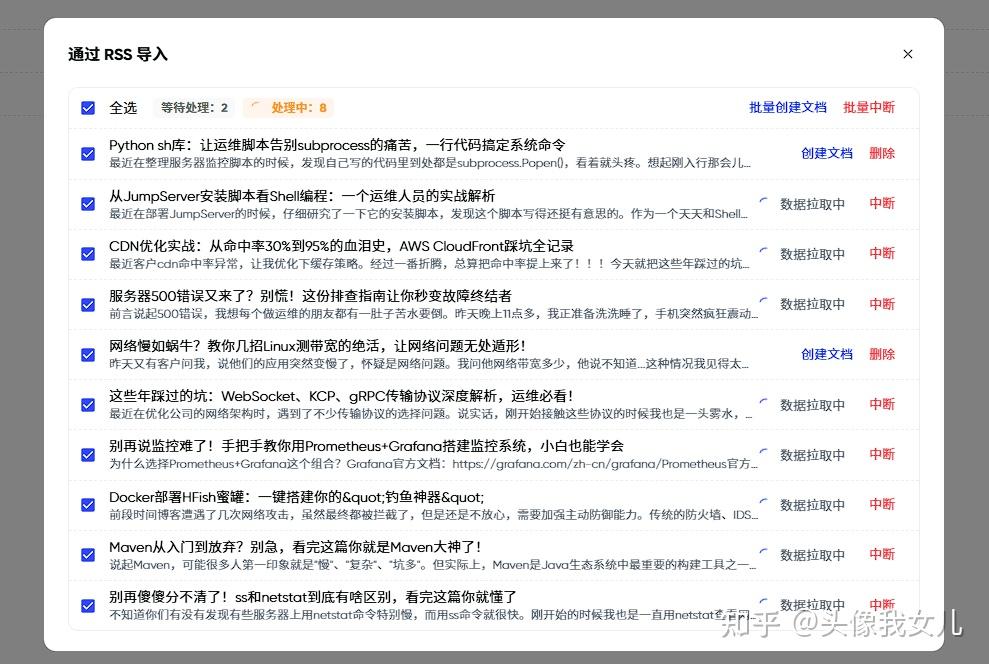
Task: Uncheck the CDN优化实战 article checkbox
Action: [88, 254]
